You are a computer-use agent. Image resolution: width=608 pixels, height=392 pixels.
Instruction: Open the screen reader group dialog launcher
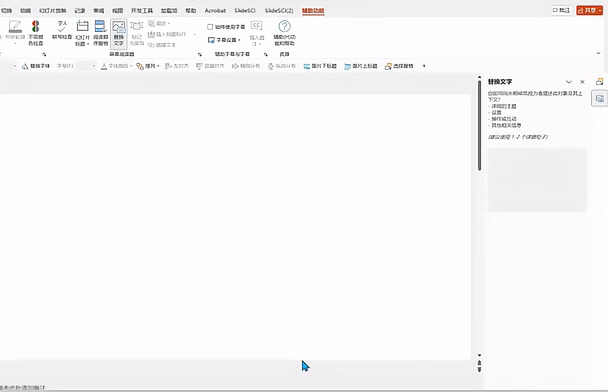point(200,54)
